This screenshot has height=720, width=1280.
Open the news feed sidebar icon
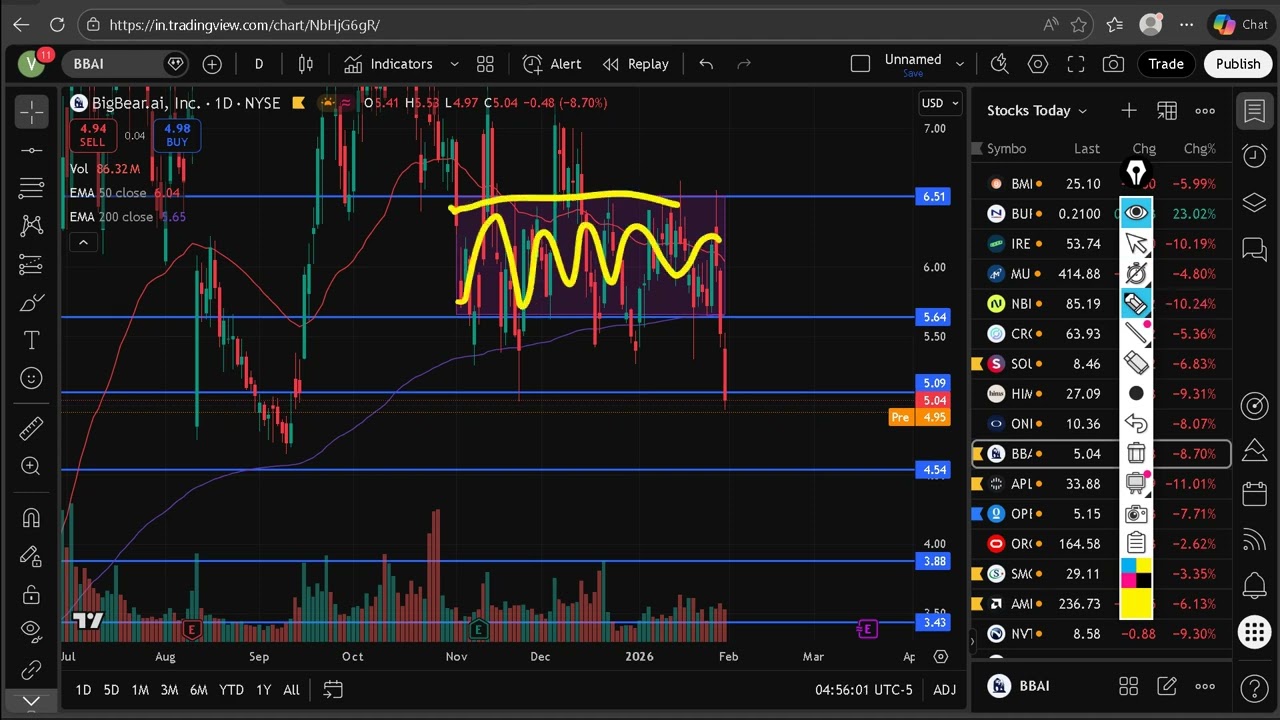click(x=1254, y=540)
